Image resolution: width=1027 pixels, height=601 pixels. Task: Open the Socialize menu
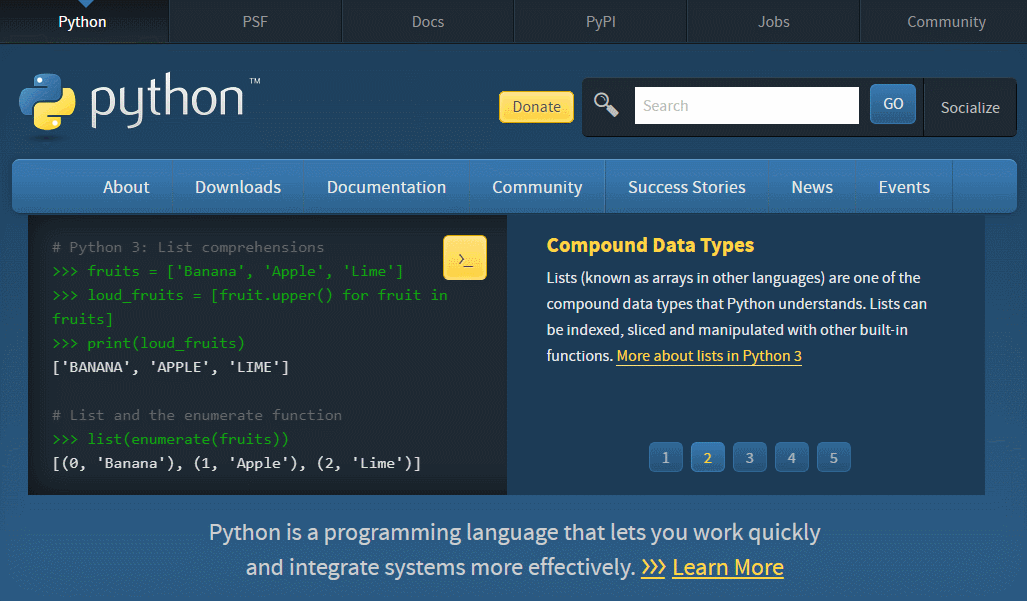(x=970, y=107)
